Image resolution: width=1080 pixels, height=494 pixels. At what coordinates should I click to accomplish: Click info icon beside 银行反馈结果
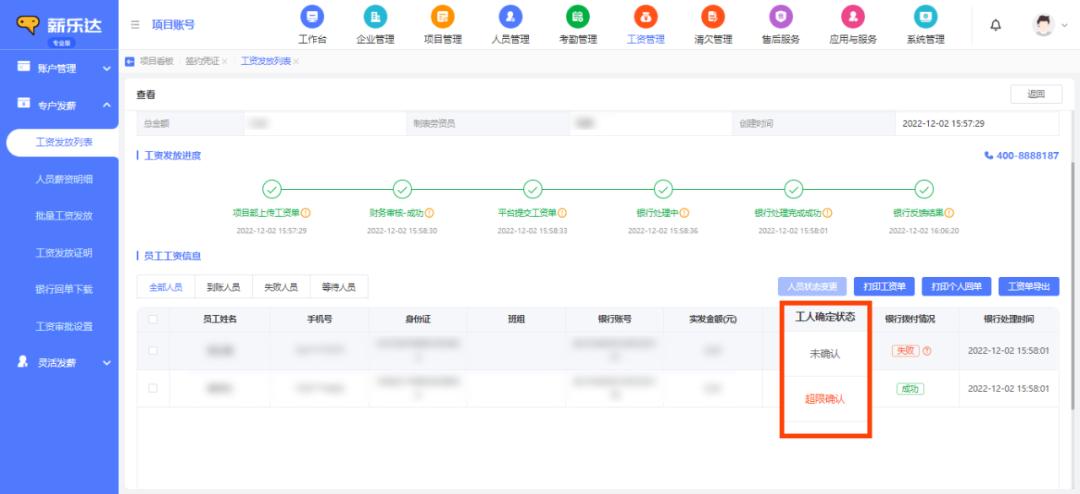(950, 214)
